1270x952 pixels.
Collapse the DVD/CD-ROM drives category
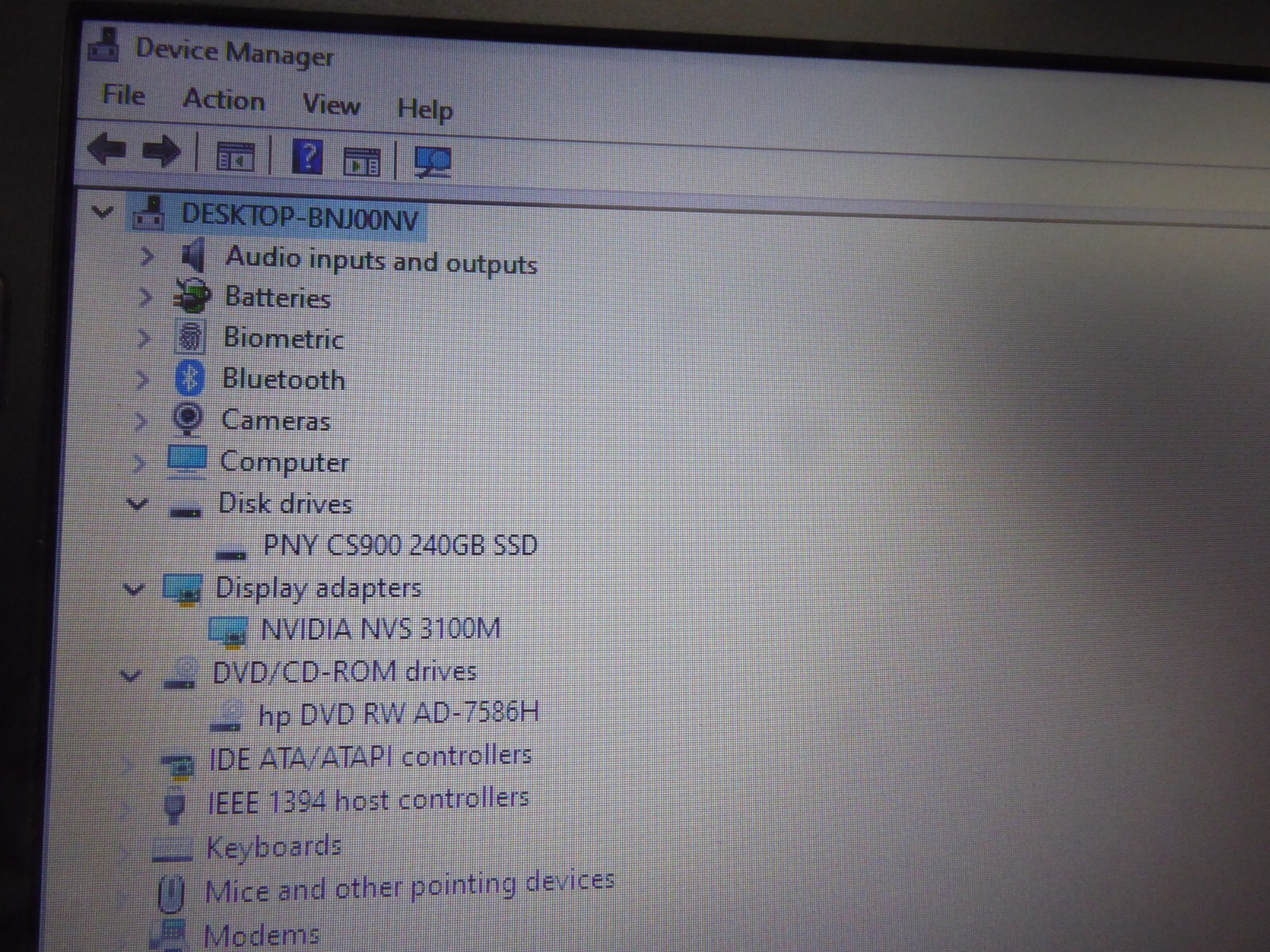130,676
